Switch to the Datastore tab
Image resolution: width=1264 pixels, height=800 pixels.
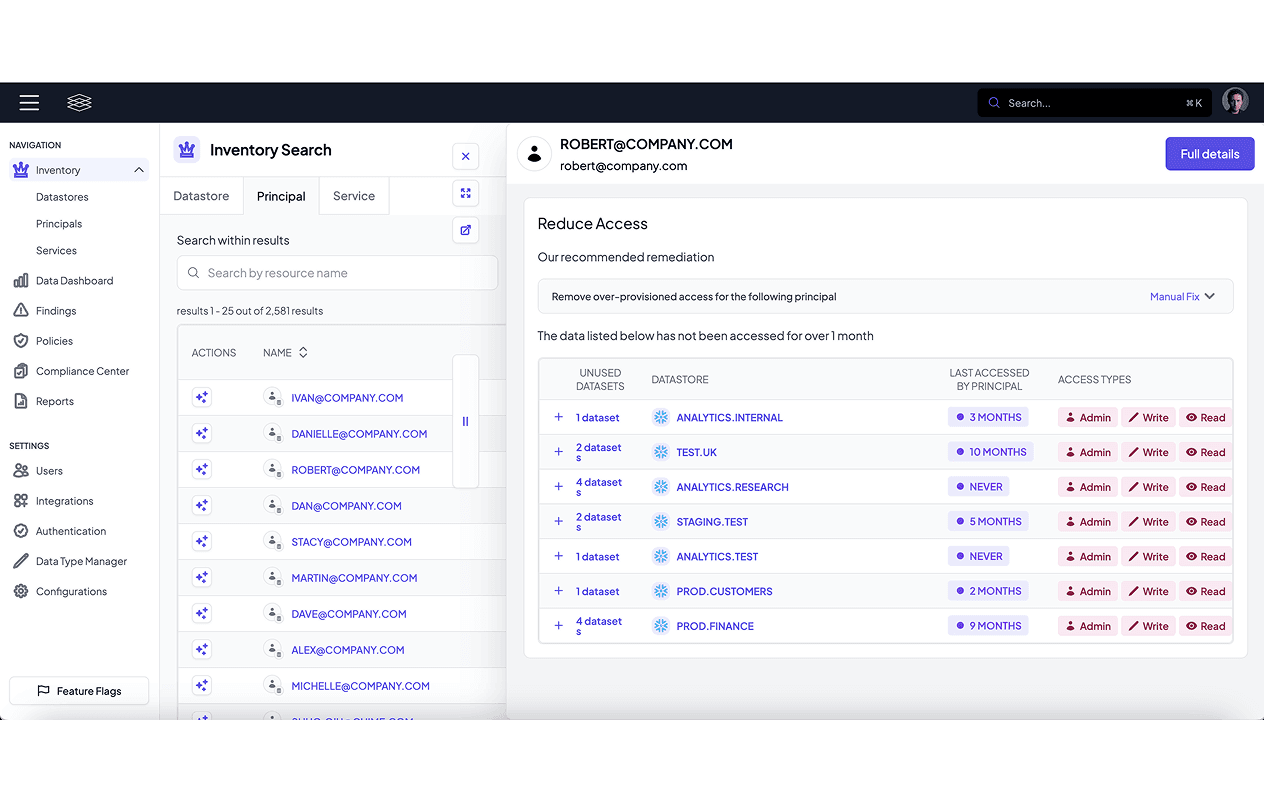tap(201, 196)
